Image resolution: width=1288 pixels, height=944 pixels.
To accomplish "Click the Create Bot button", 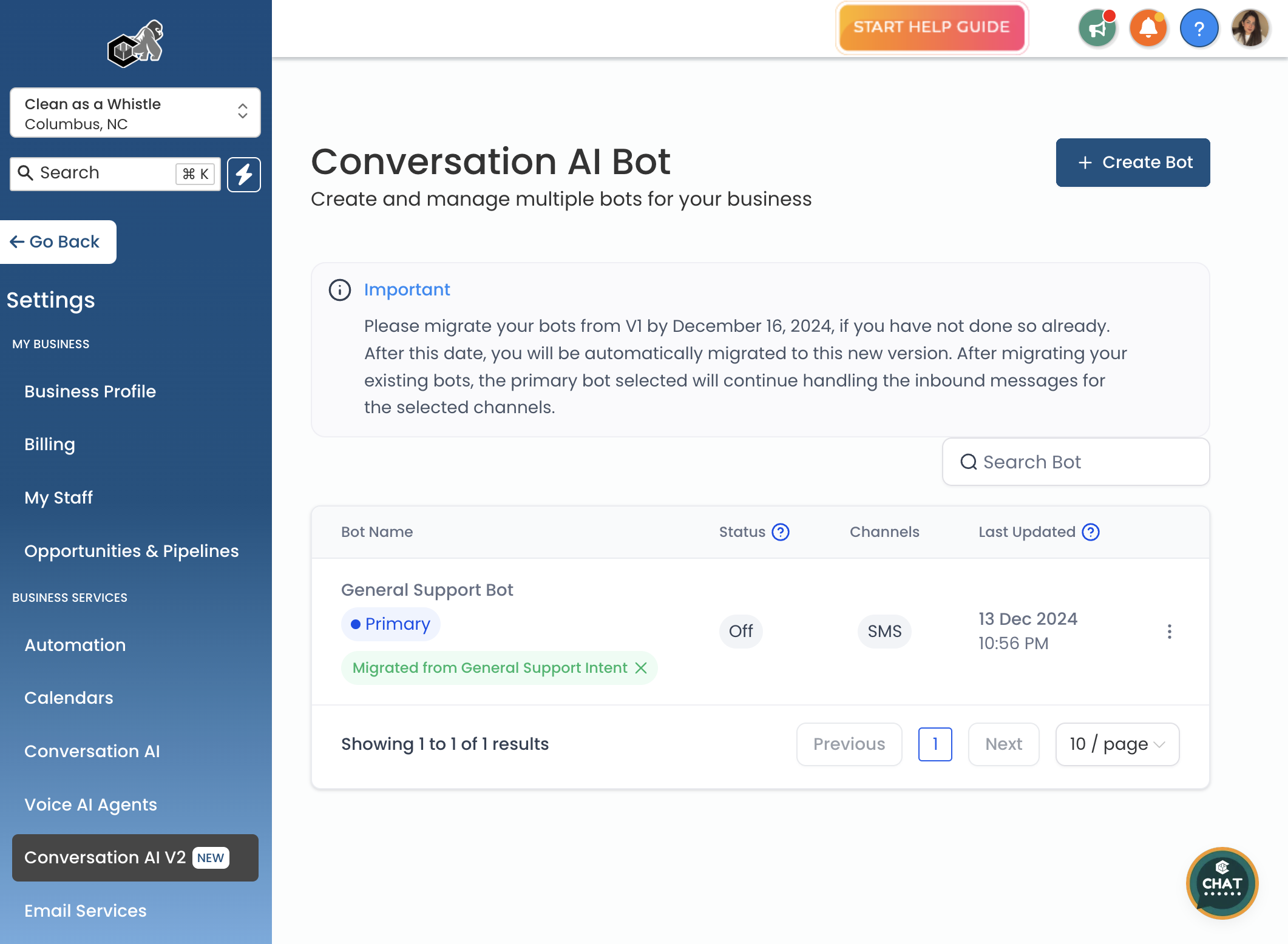I will [x=1133, y=163].
